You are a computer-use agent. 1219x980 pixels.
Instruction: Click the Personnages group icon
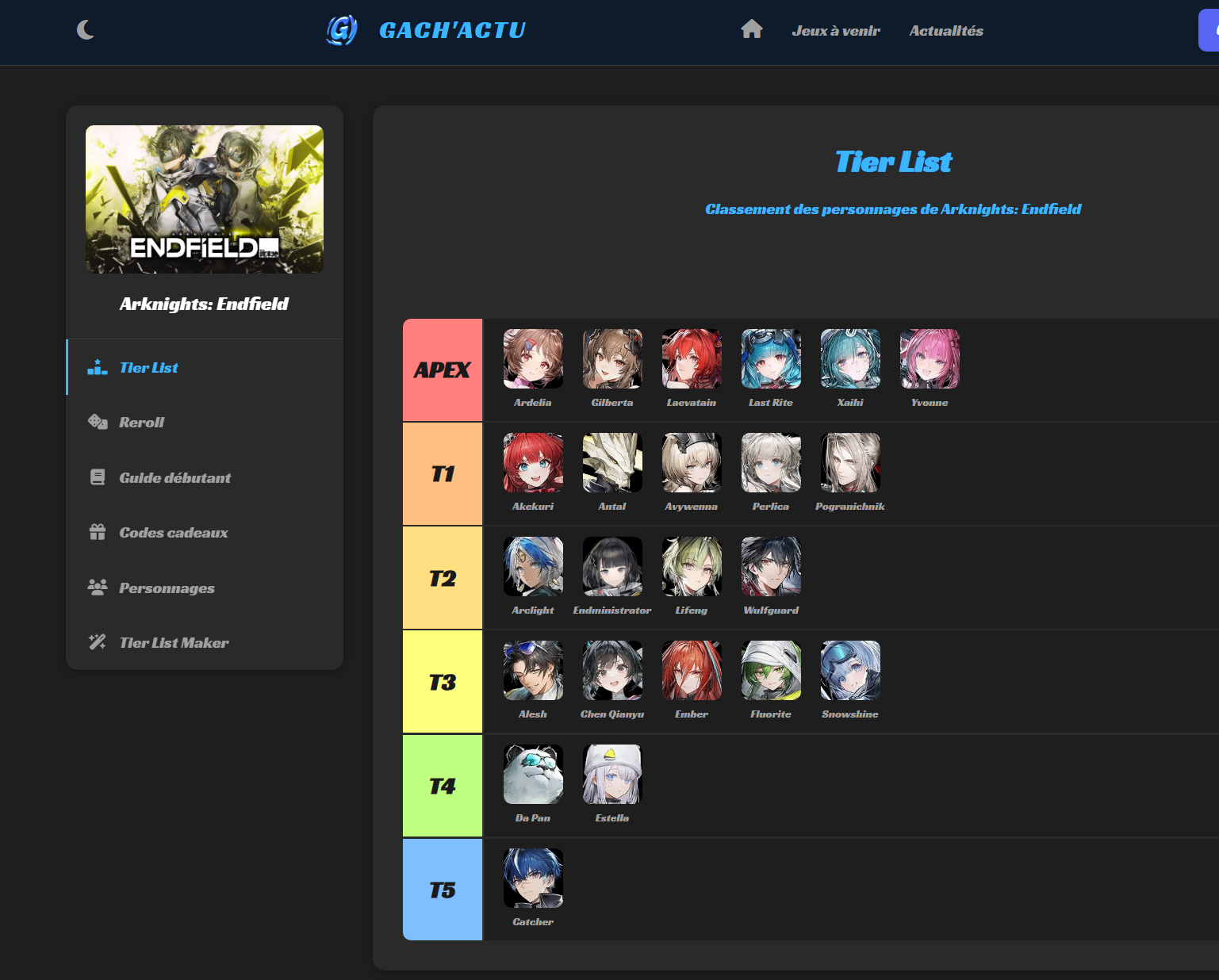(x=98, y=588)
